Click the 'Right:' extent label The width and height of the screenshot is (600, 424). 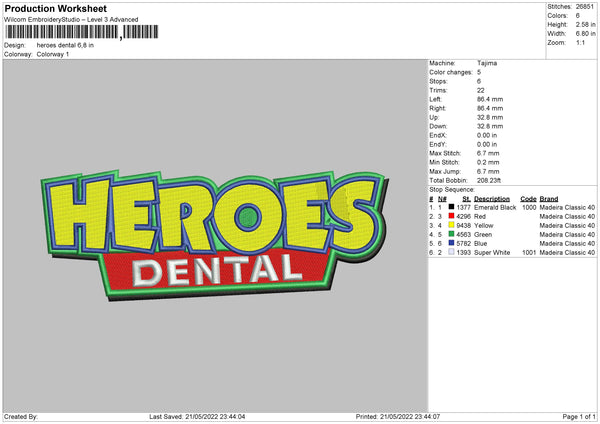click(x=437, y=108)
